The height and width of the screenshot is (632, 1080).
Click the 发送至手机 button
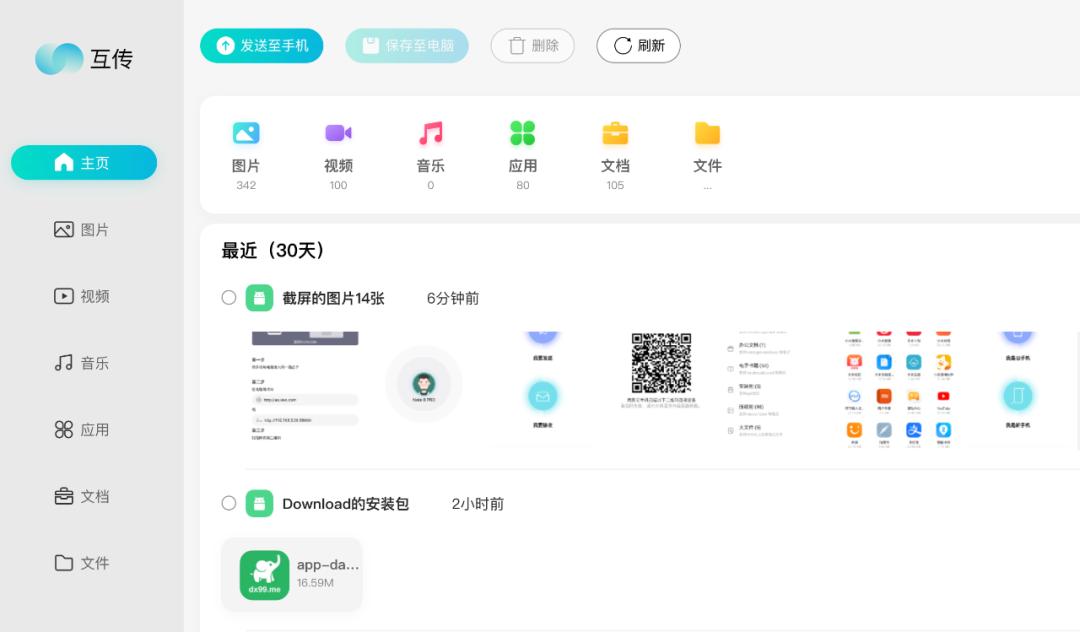[261, 45]
